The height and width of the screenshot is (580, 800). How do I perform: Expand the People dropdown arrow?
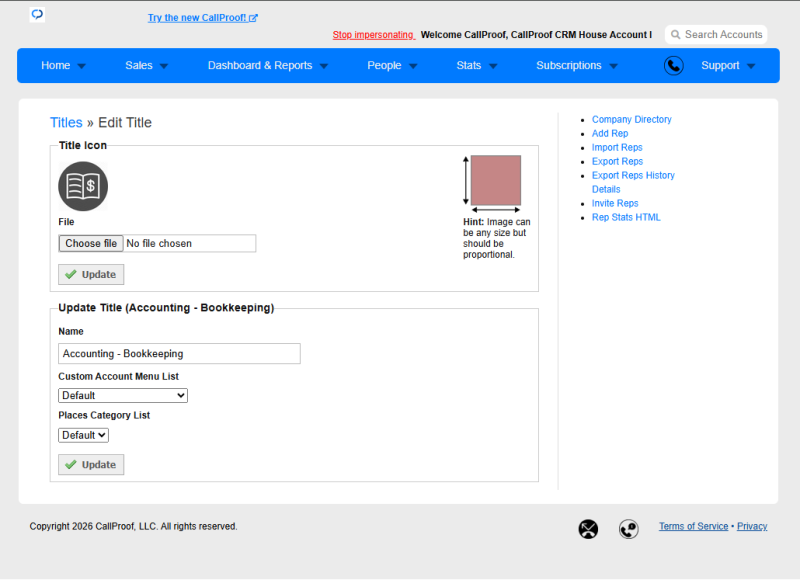pos(413,66)
